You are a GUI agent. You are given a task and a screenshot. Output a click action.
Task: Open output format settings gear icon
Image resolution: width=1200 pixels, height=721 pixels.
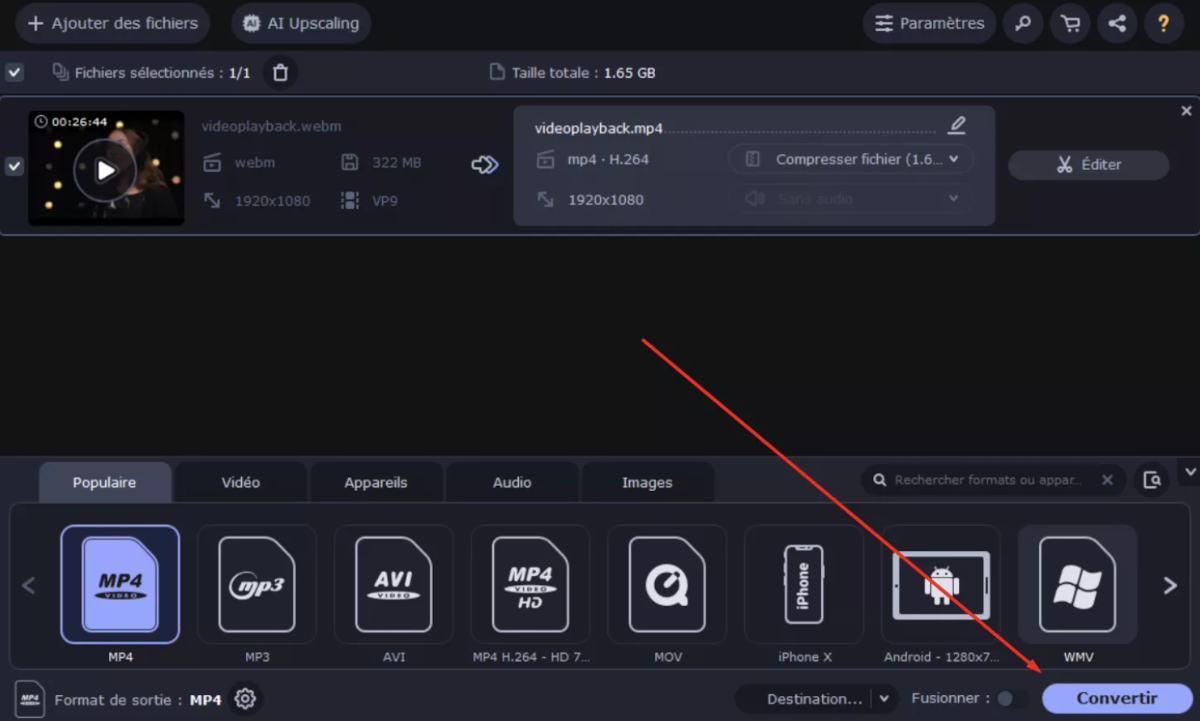pyautogui.click(x=245, y=699)
